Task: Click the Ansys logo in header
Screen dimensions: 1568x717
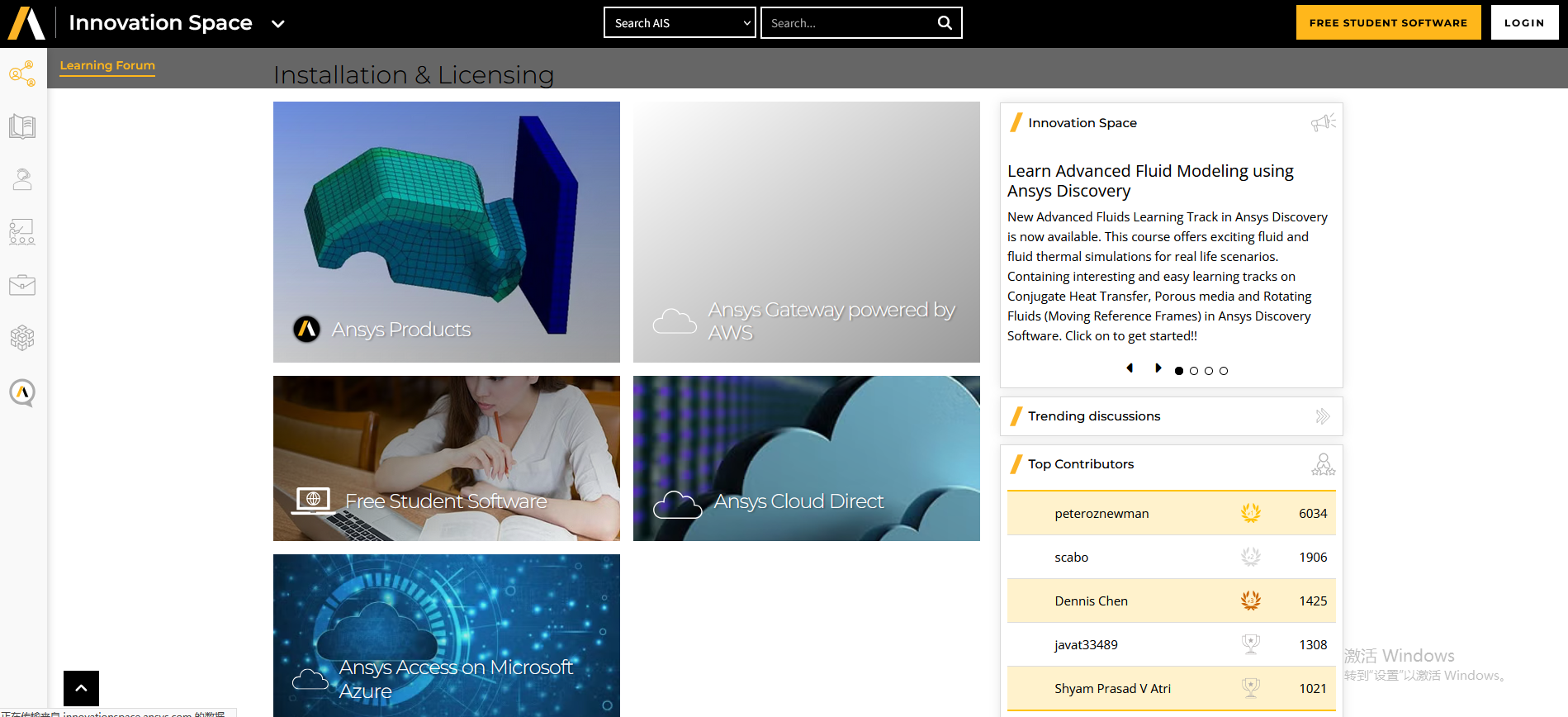Action: click(26, 23)
